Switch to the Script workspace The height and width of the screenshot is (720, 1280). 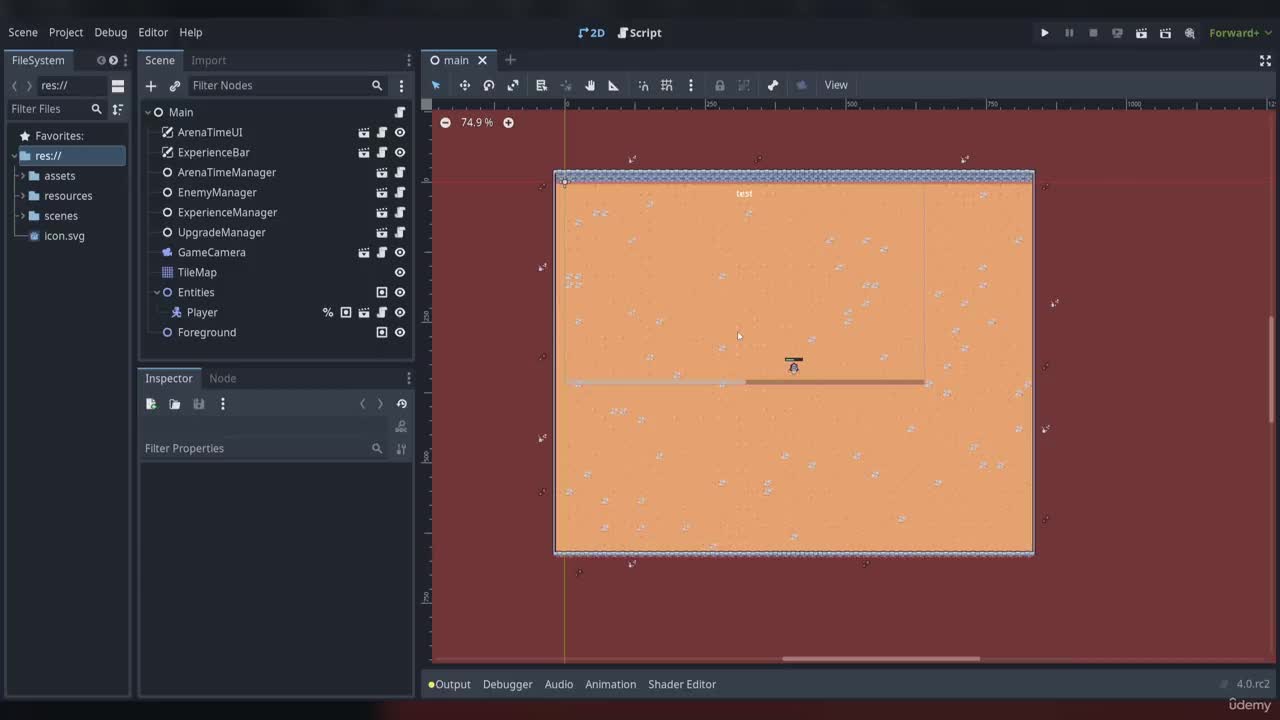tap(639, 32)
